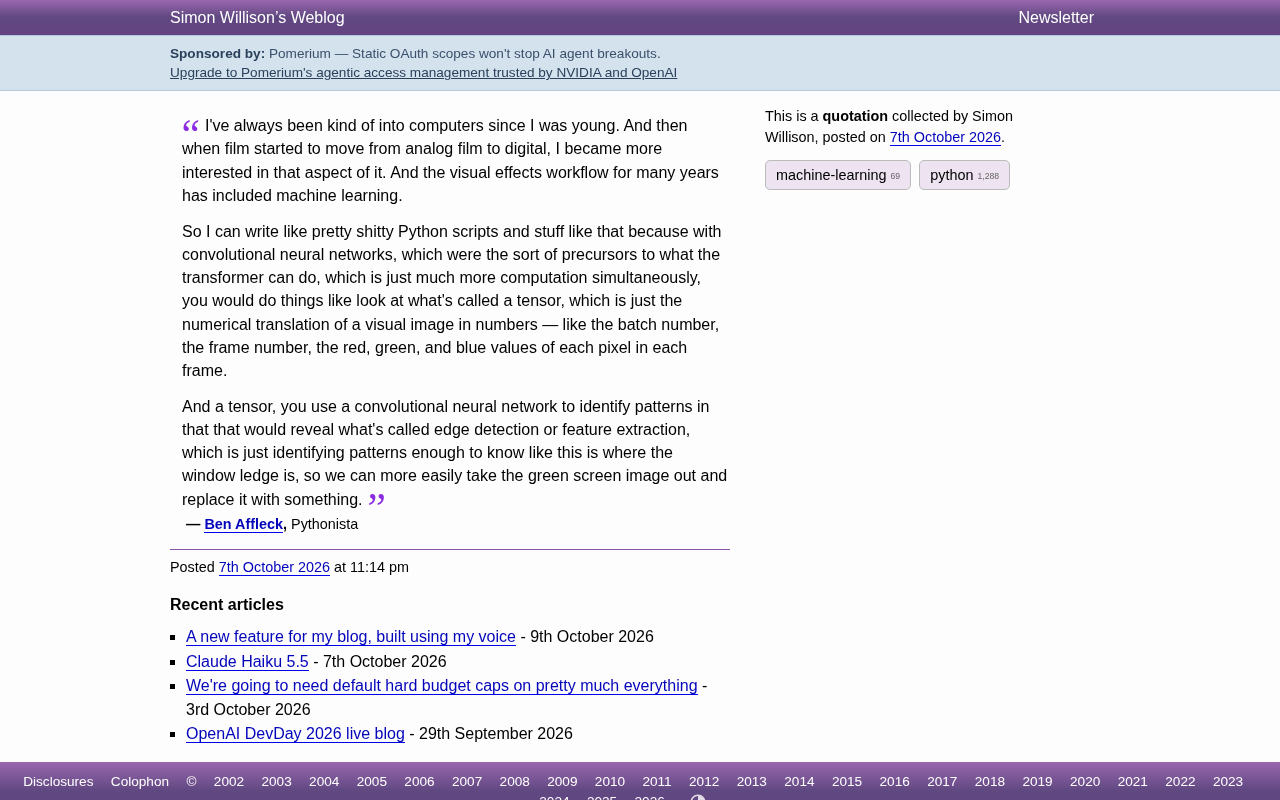Go to the 2022 archive
The image size is (1280, 800).
coord(1180,781)
